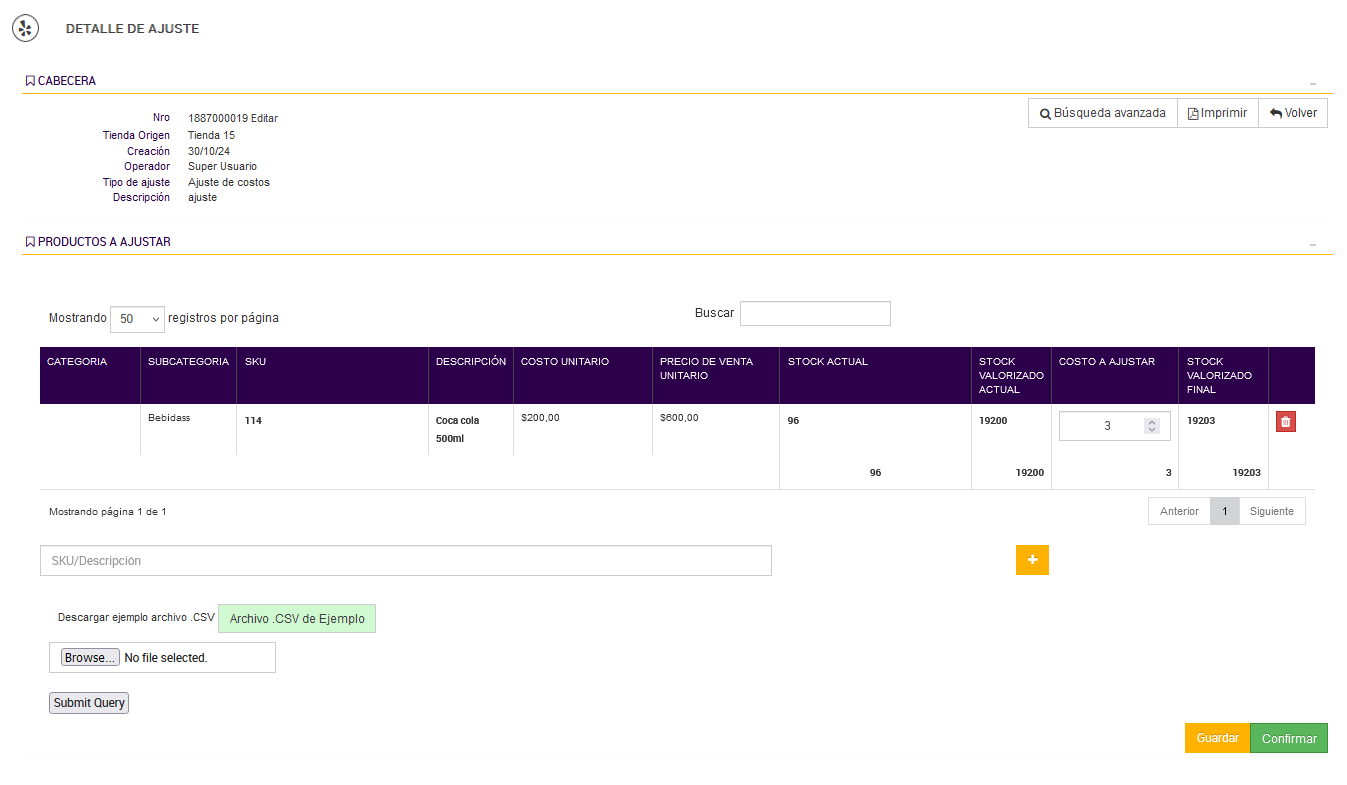Click the Siguiente pagination button
The height and width of the screenshot is (785, 1347).
point(1271,512)
